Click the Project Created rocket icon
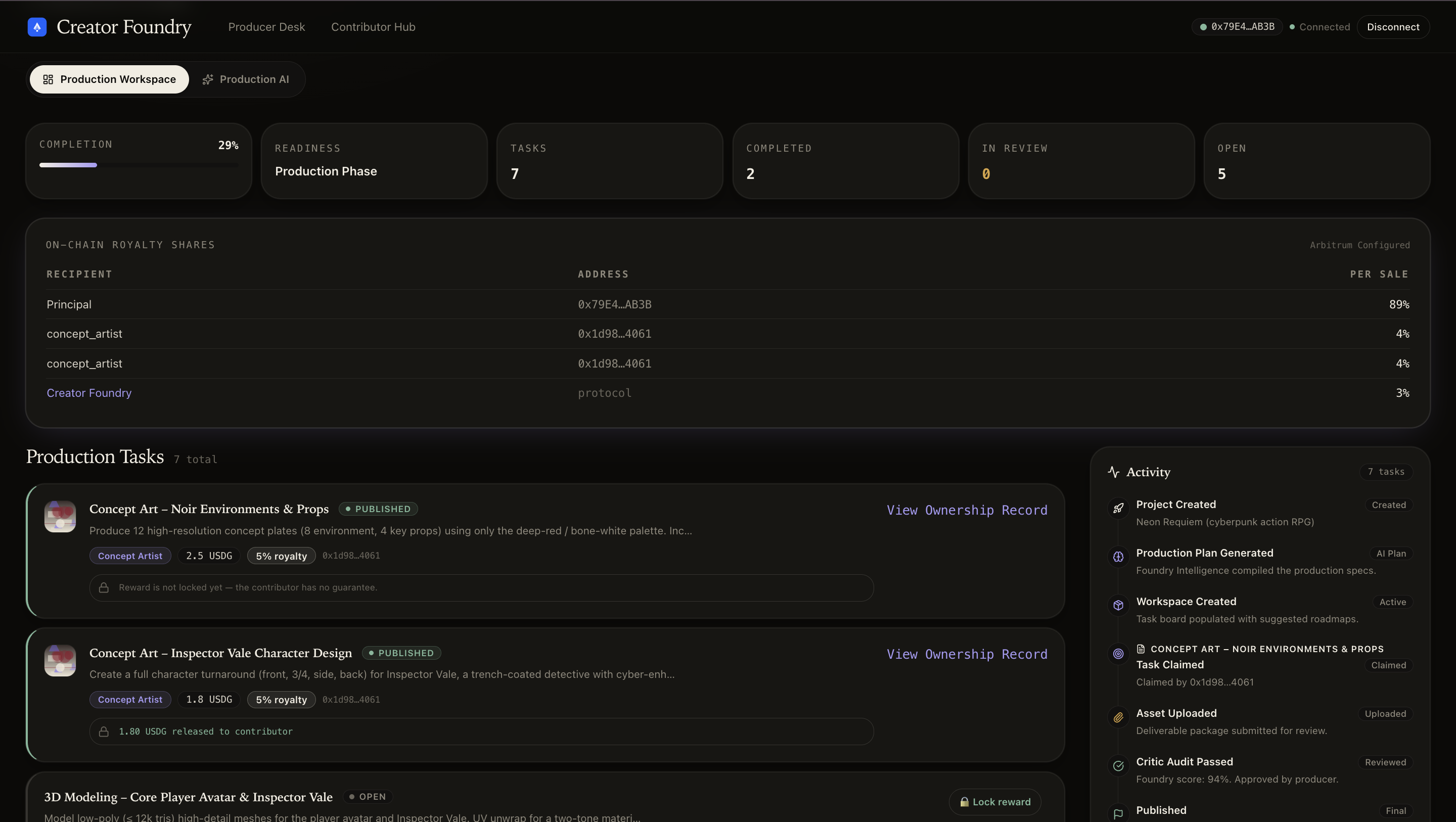Screen dimensions: 1456x822 point(1118,508)
